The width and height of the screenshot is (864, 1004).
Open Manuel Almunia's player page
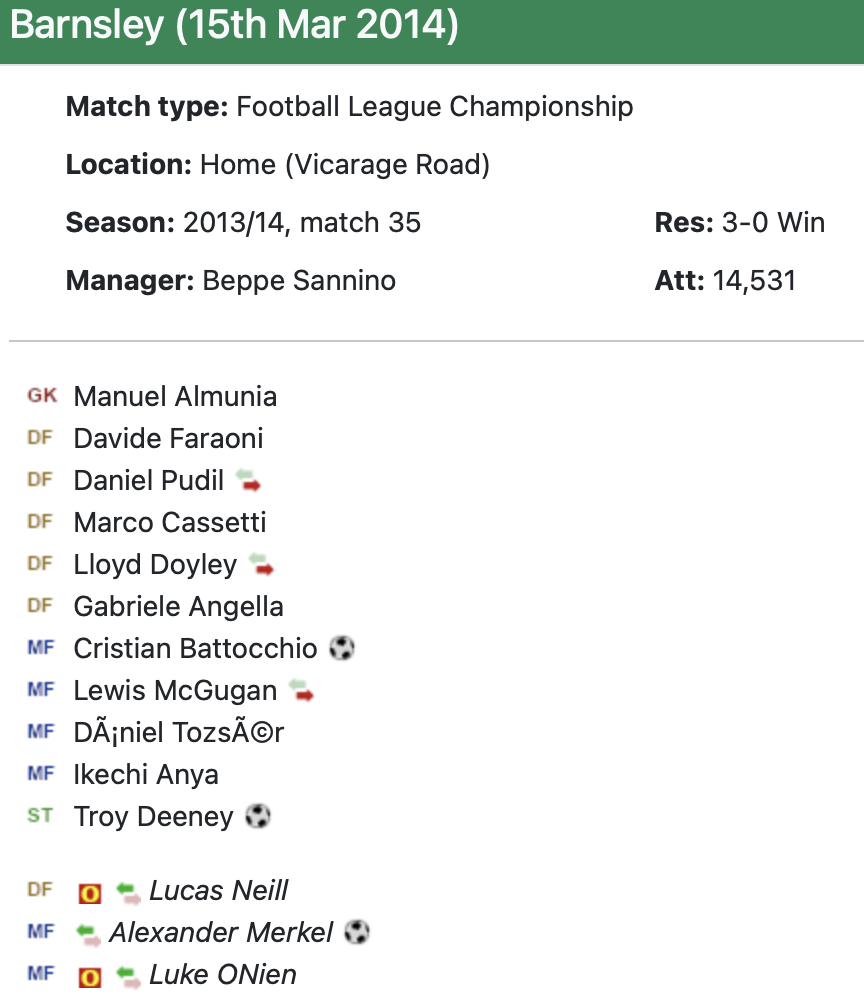pos(175,397)
